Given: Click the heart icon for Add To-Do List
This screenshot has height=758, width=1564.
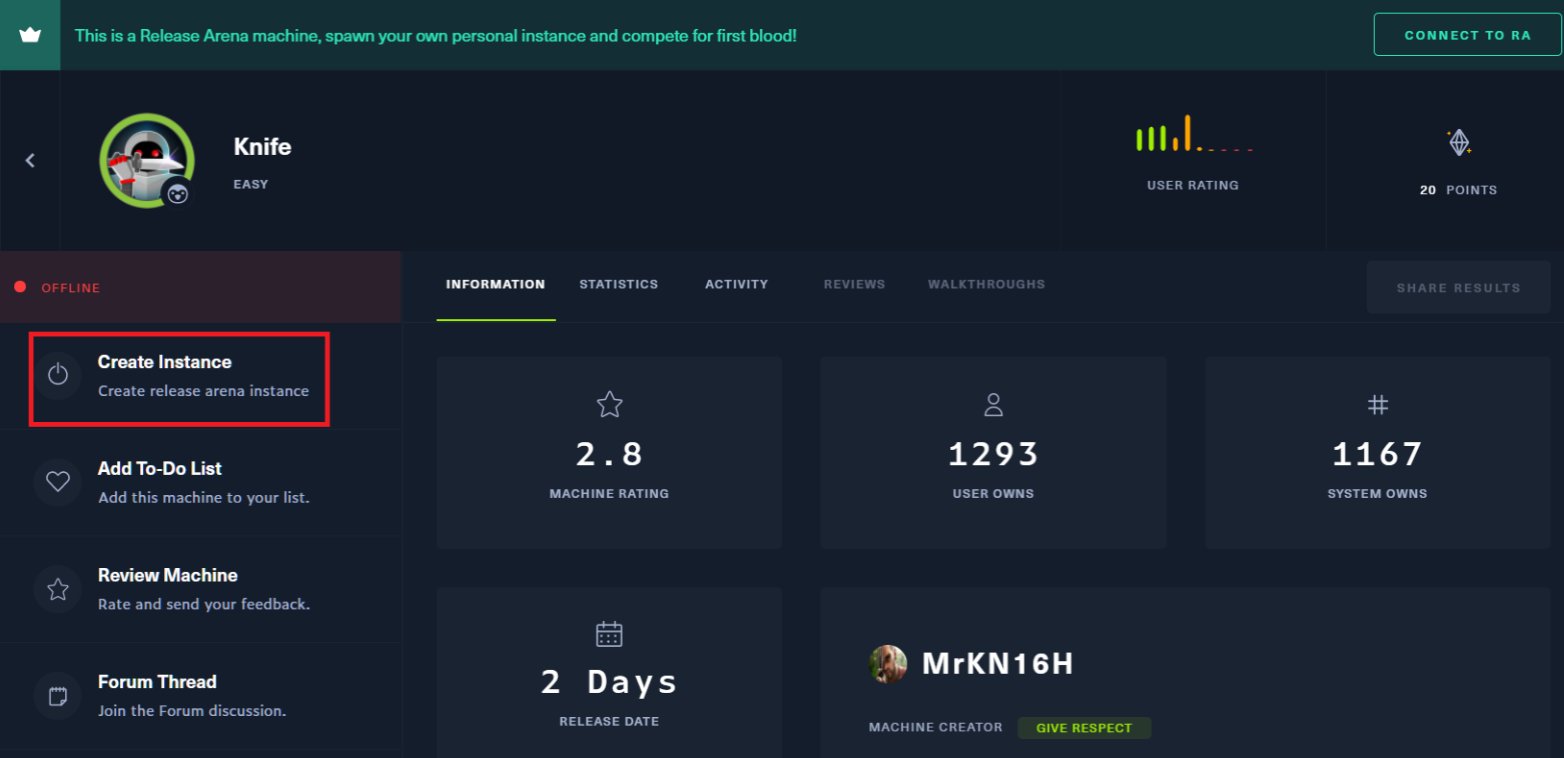Looking at the screenshot, I should (58, 481).
